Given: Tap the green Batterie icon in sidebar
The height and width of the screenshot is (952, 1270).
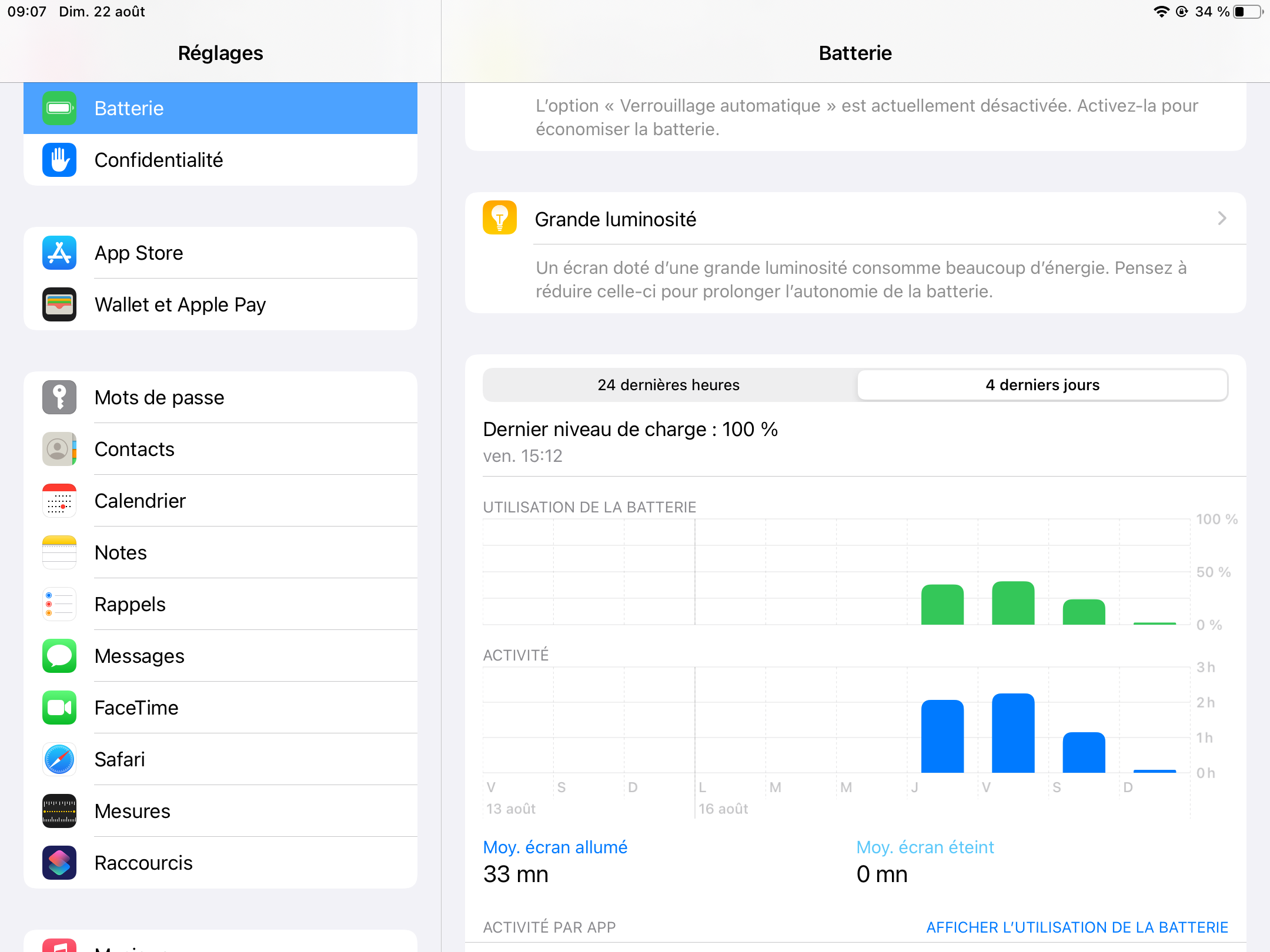Looking at the screenshot, I should [59, 108].
